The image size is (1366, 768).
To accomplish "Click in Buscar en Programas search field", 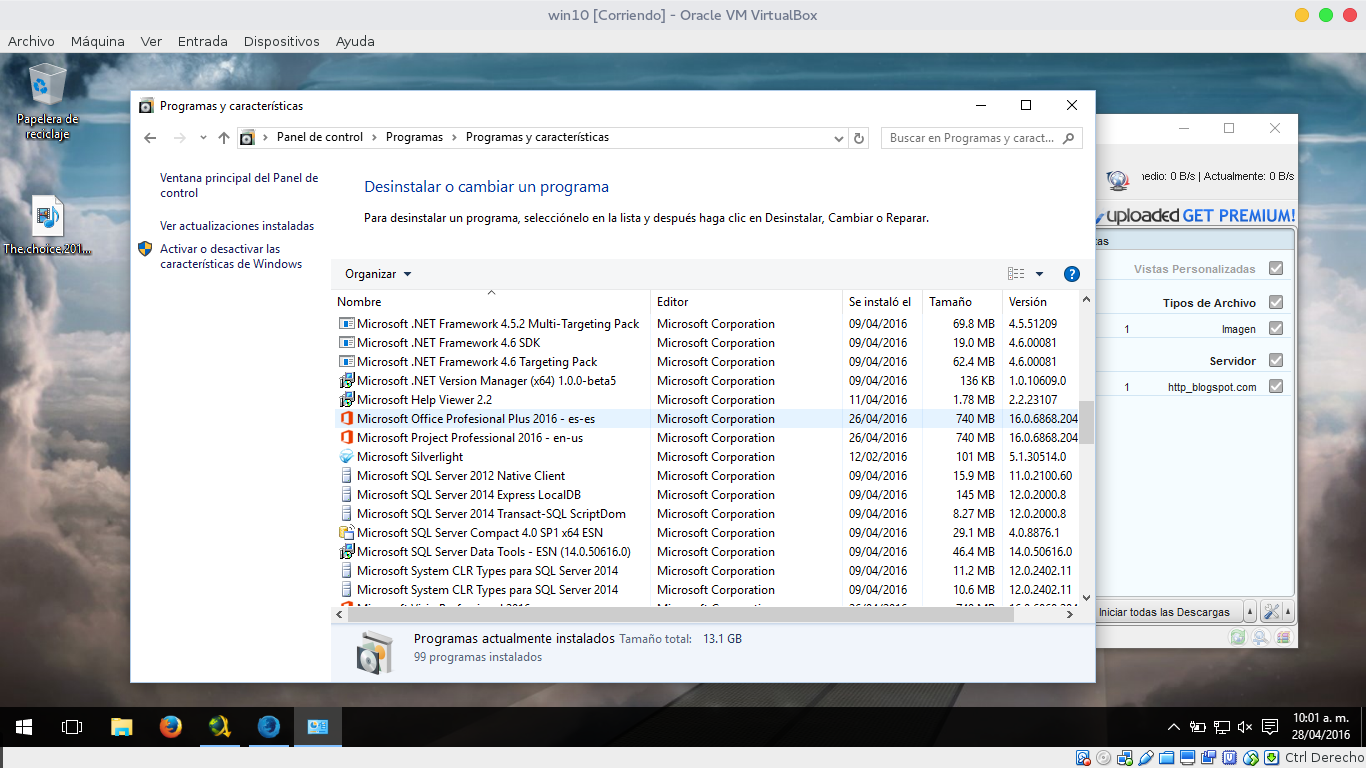I will pyautogui.click(x=971, y=138).
